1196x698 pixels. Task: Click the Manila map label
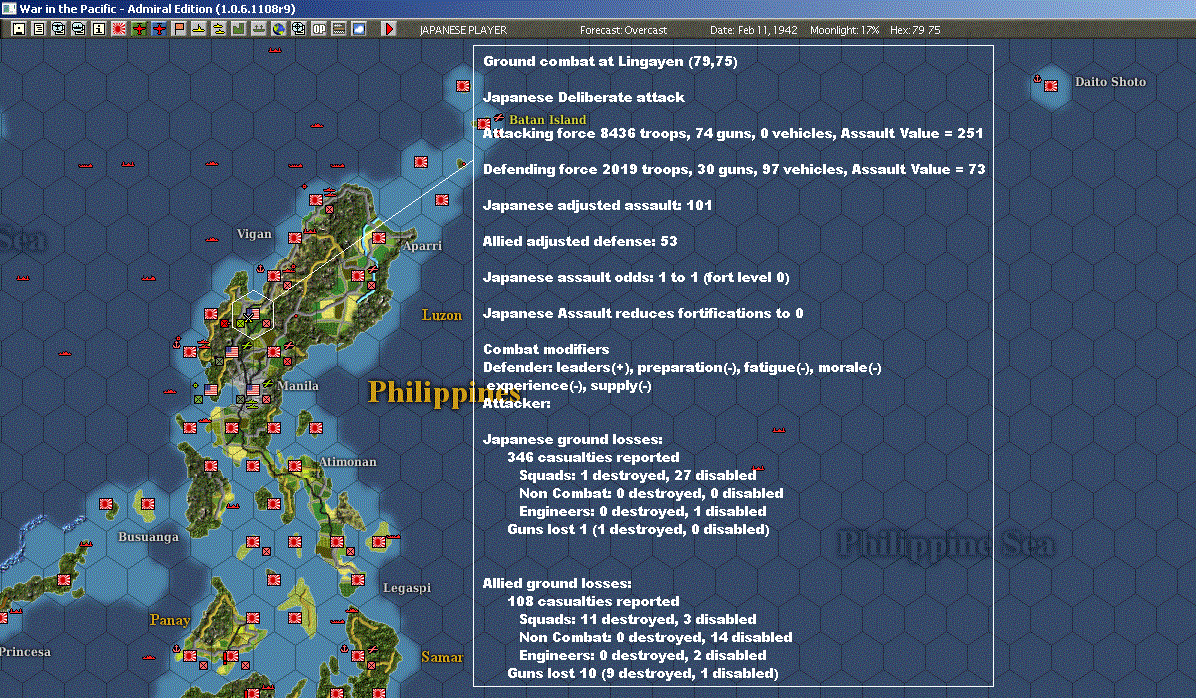[298, 385]
